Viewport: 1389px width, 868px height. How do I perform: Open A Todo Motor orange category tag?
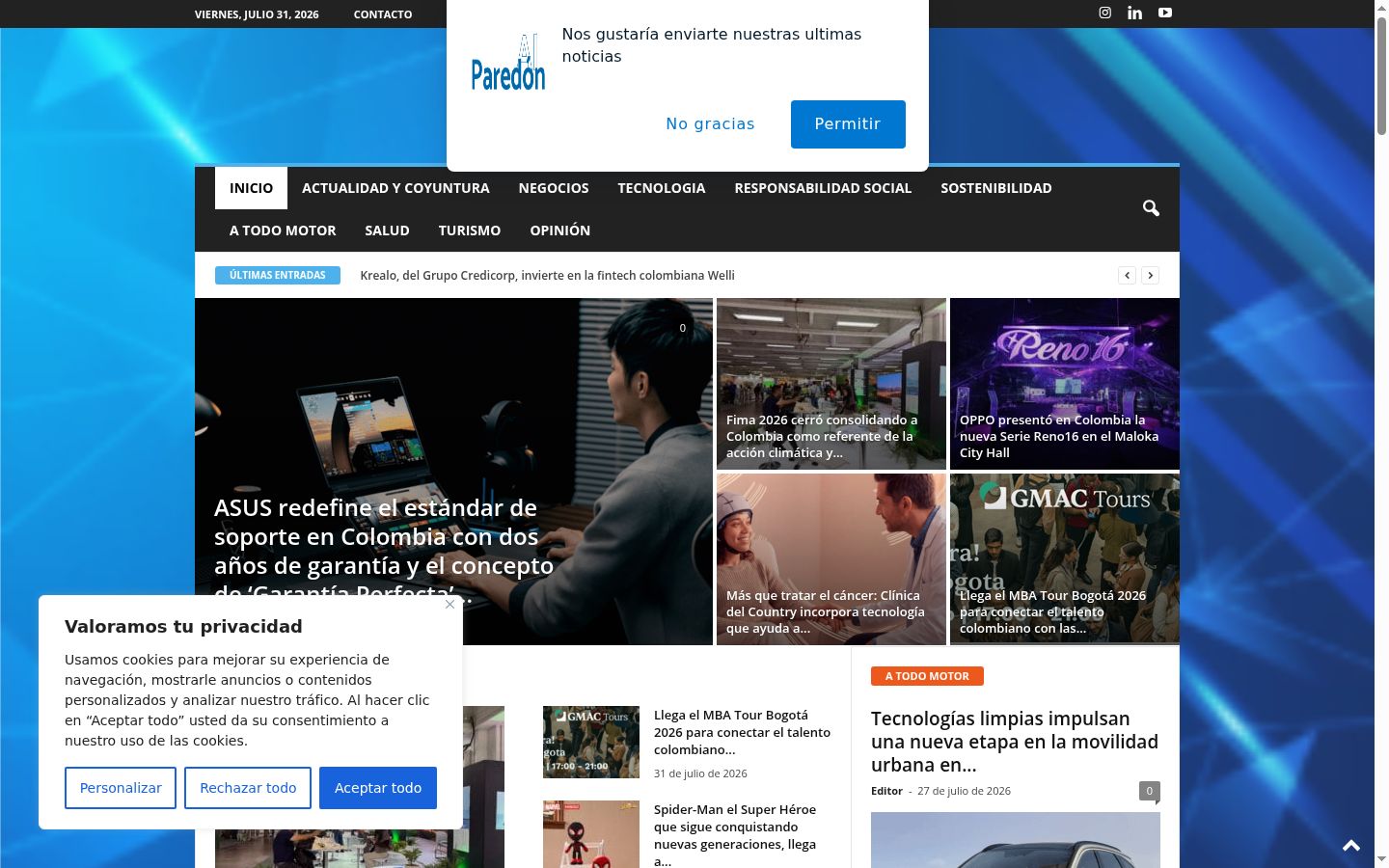coord(927,676)
